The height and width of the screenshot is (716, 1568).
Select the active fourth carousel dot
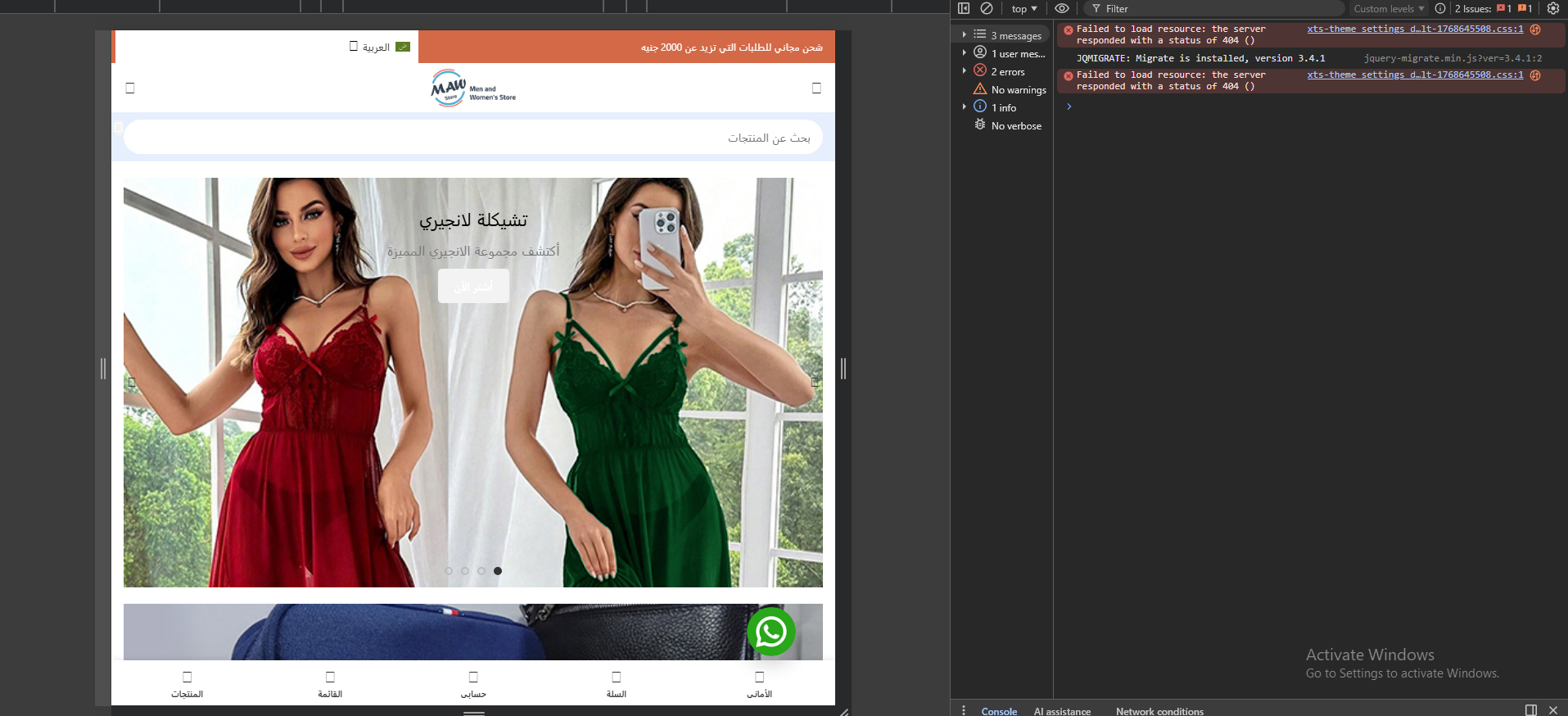point(498,571)
